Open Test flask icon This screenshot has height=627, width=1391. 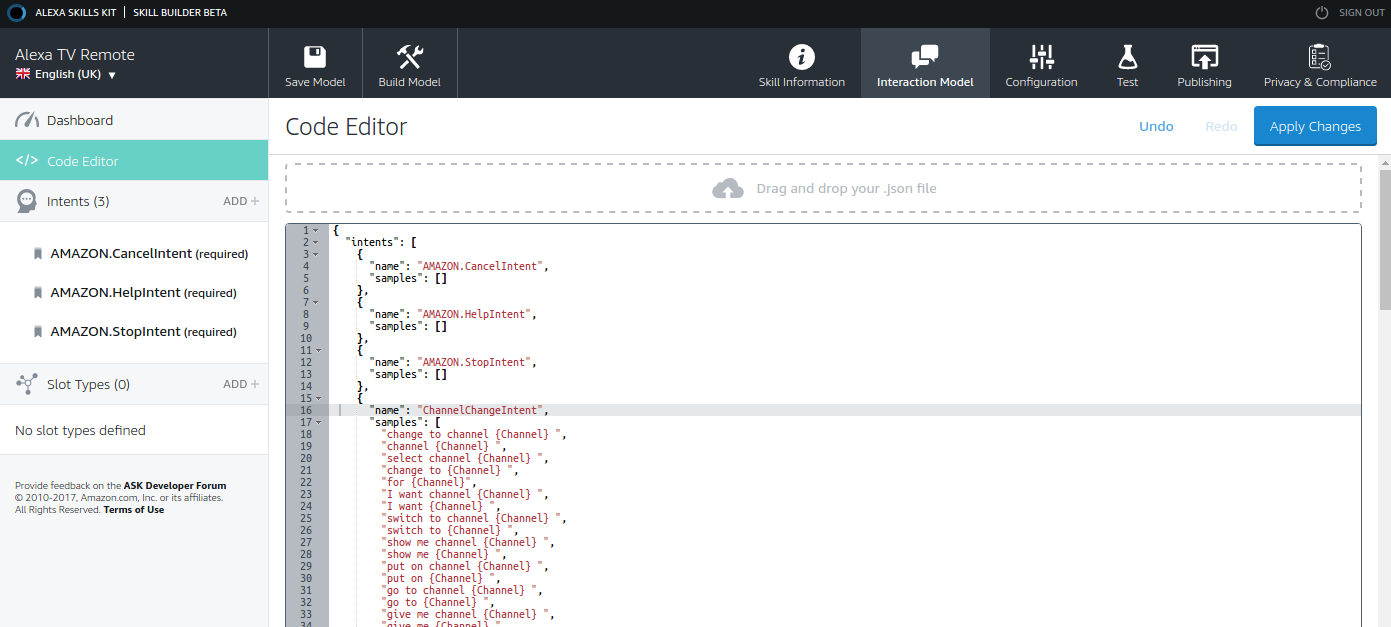pyautogui.click(x=1127, y=57)
